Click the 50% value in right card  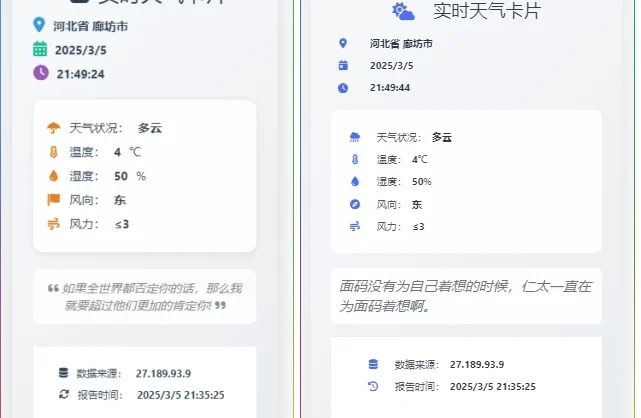pyautogui.click(x=421, y=181)
